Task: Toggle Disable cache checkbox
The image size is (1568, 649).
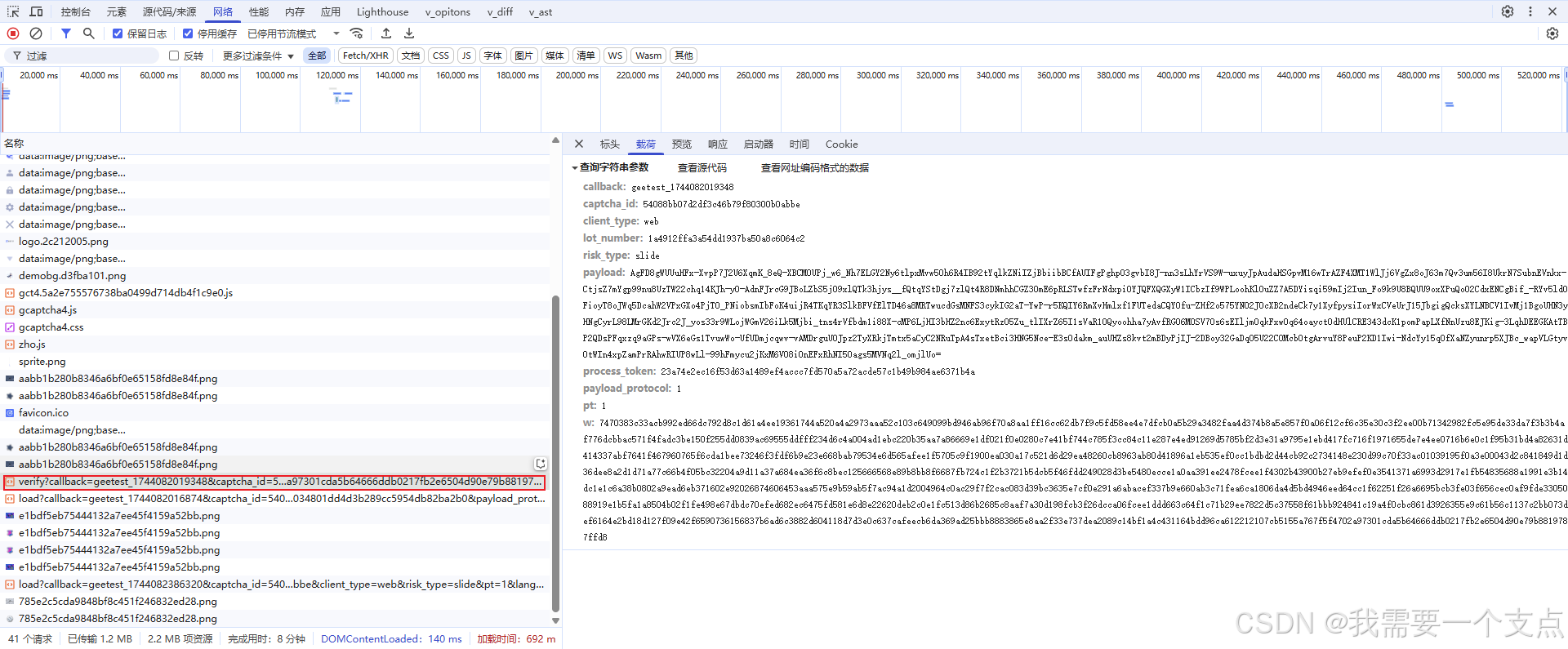Action: coord(188,33)
